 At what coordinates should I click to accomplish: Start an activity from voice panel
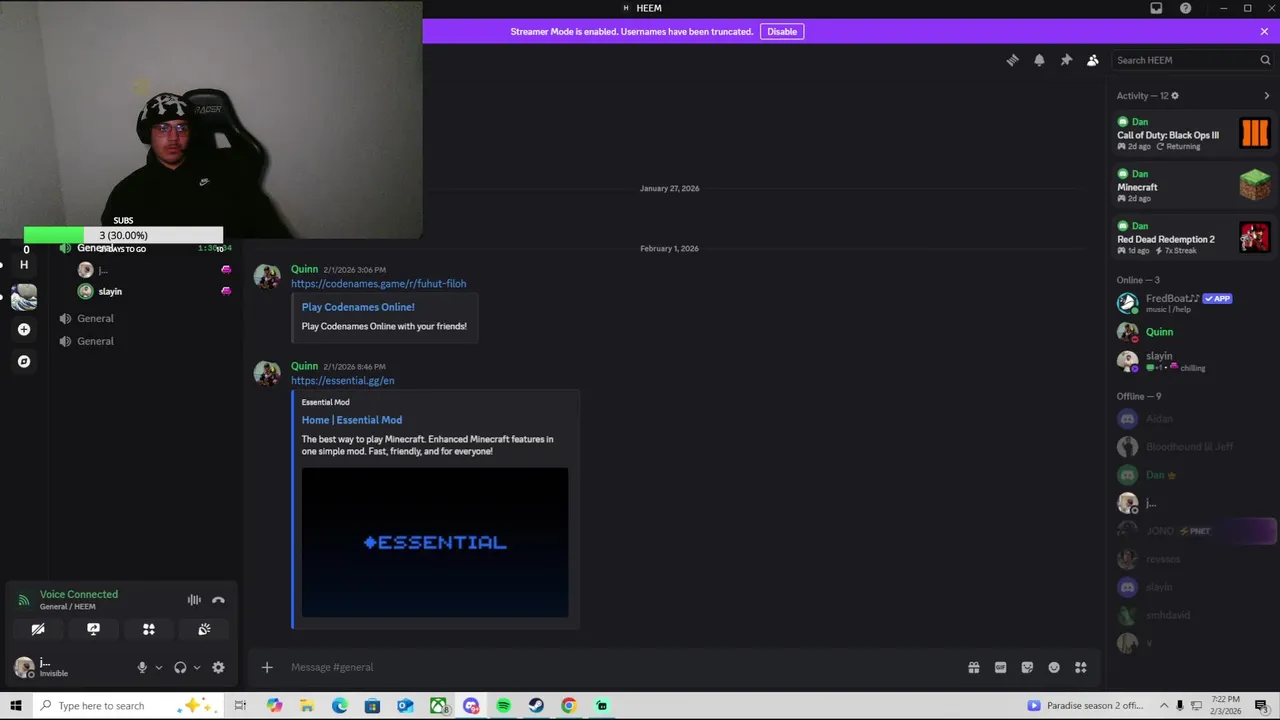149,629
